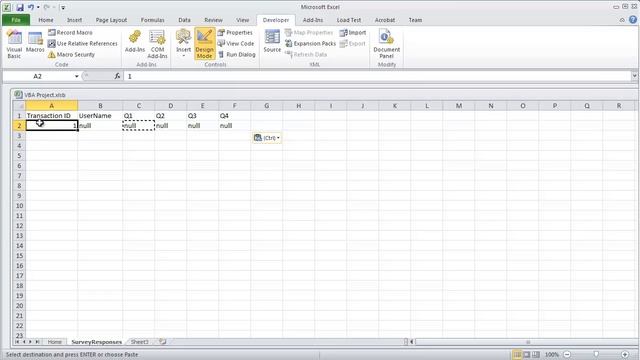The image size is (640, 360).
Task: Switch to the Sheet3 tab
Action: pyautogui.click(x=140, y=342)
